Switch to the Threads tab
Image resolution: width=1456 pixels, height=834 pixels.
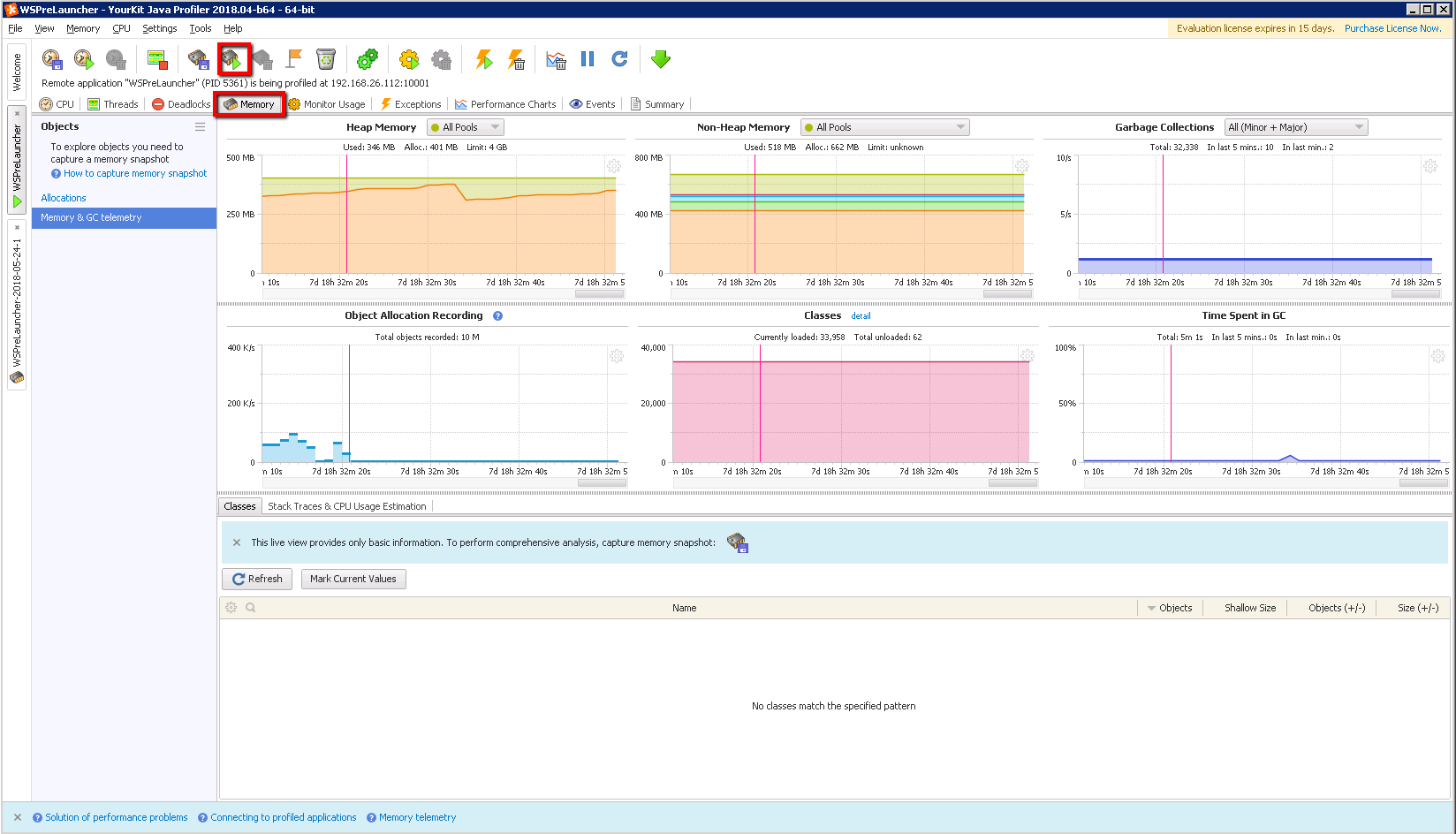pyautogui.click(x=113, y=104)
